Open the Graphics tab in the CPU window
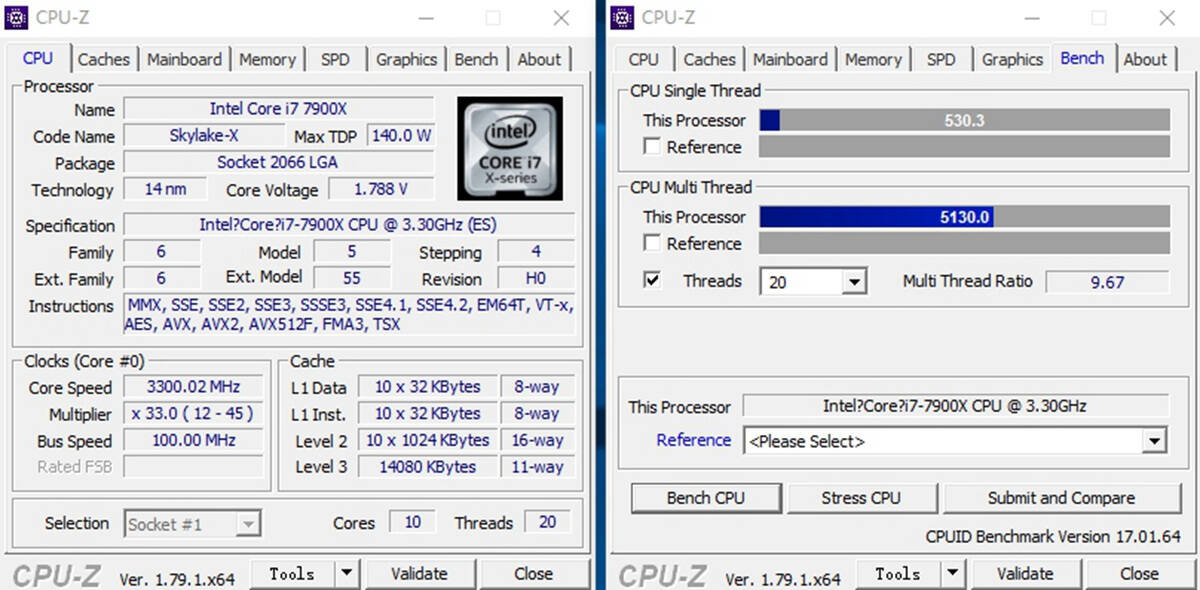Screen dimensions: 1200x590 (x=406, y=59)
